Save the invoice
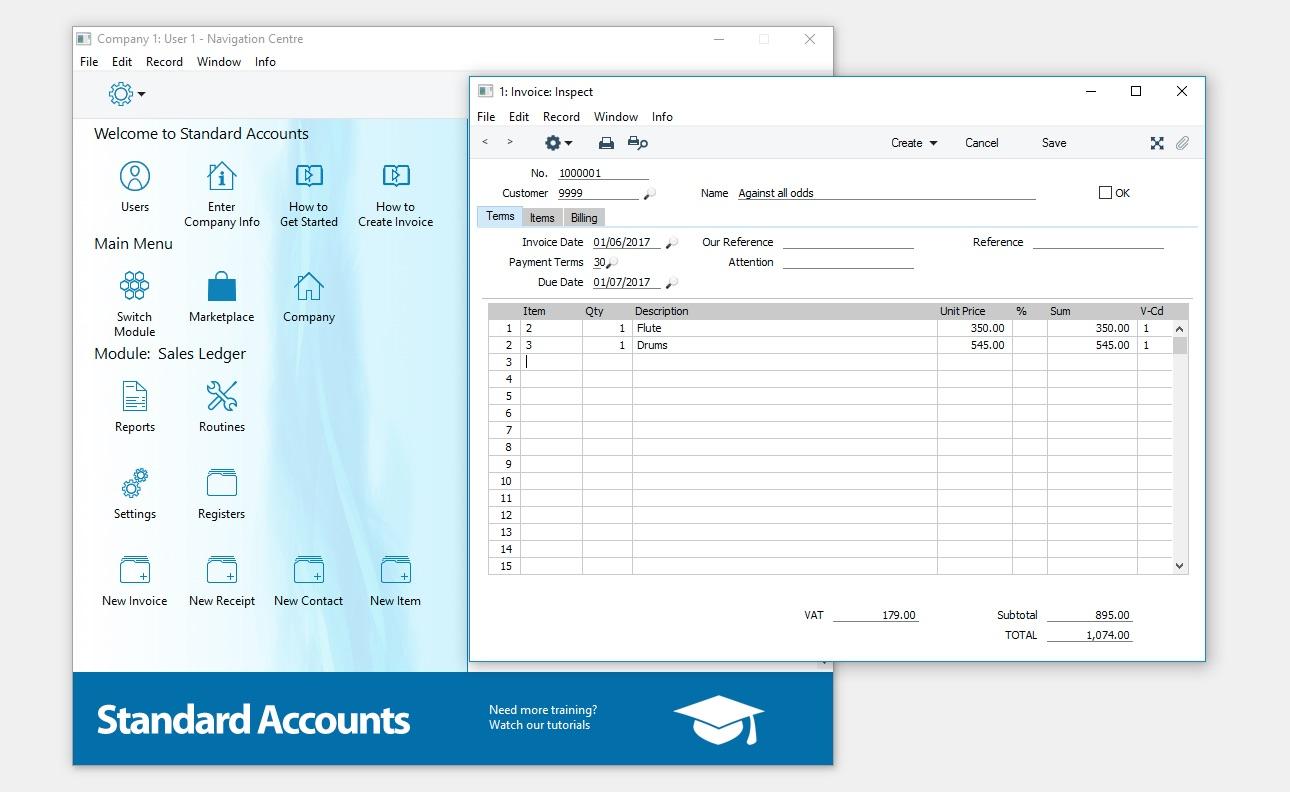Viewport: 1290px width, 792px height. [x=1054, y=143]
